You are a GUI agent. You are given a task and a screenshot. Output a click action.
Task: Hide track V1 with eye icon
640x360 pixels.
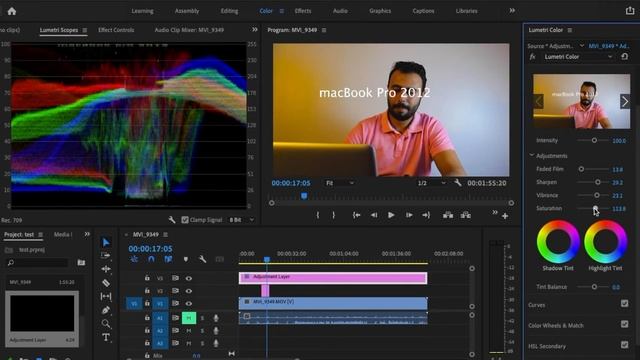189,304
